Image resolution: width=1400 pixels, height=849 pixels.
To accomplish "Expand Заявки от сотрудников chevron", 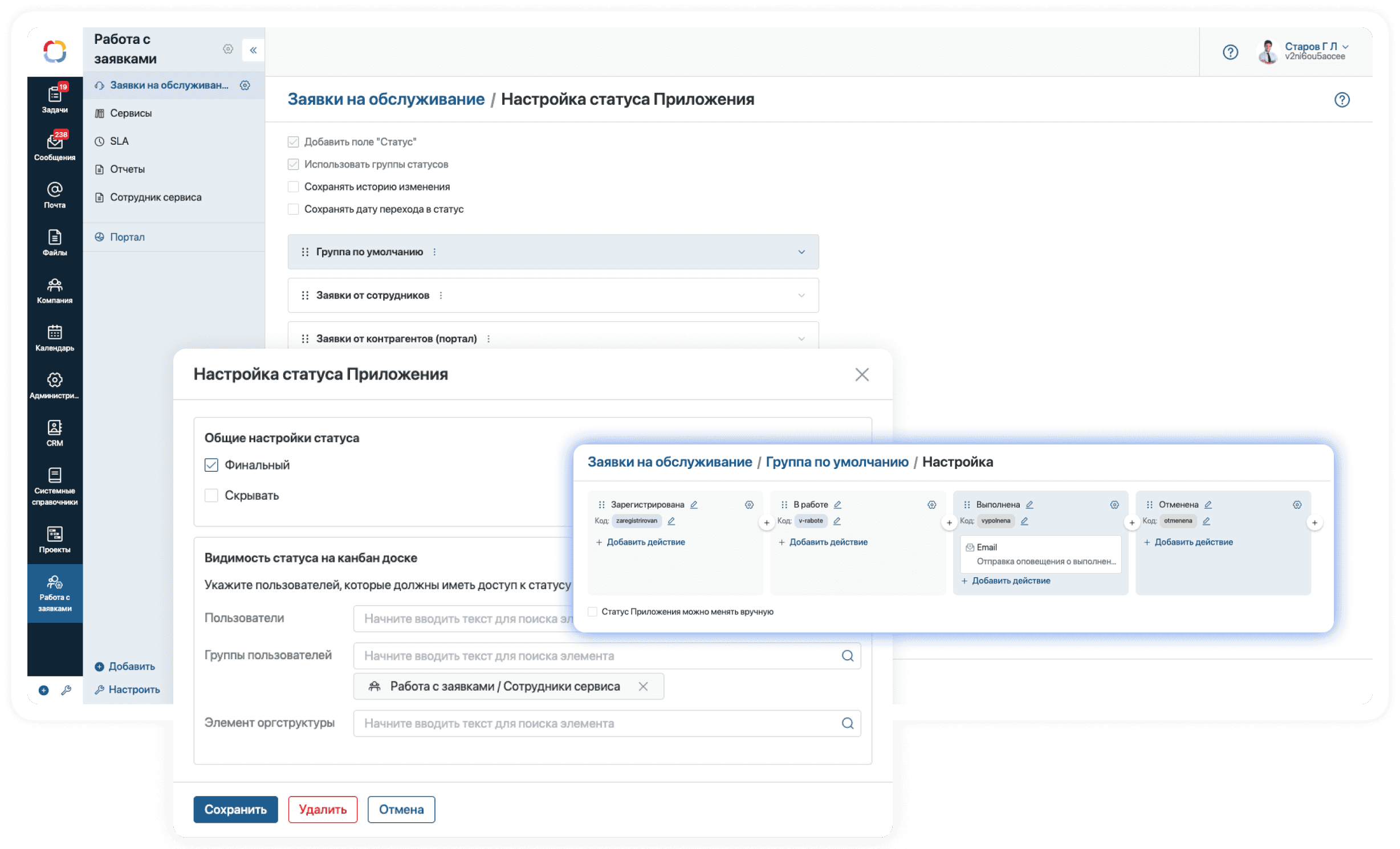I will click(x=801, y=295).
